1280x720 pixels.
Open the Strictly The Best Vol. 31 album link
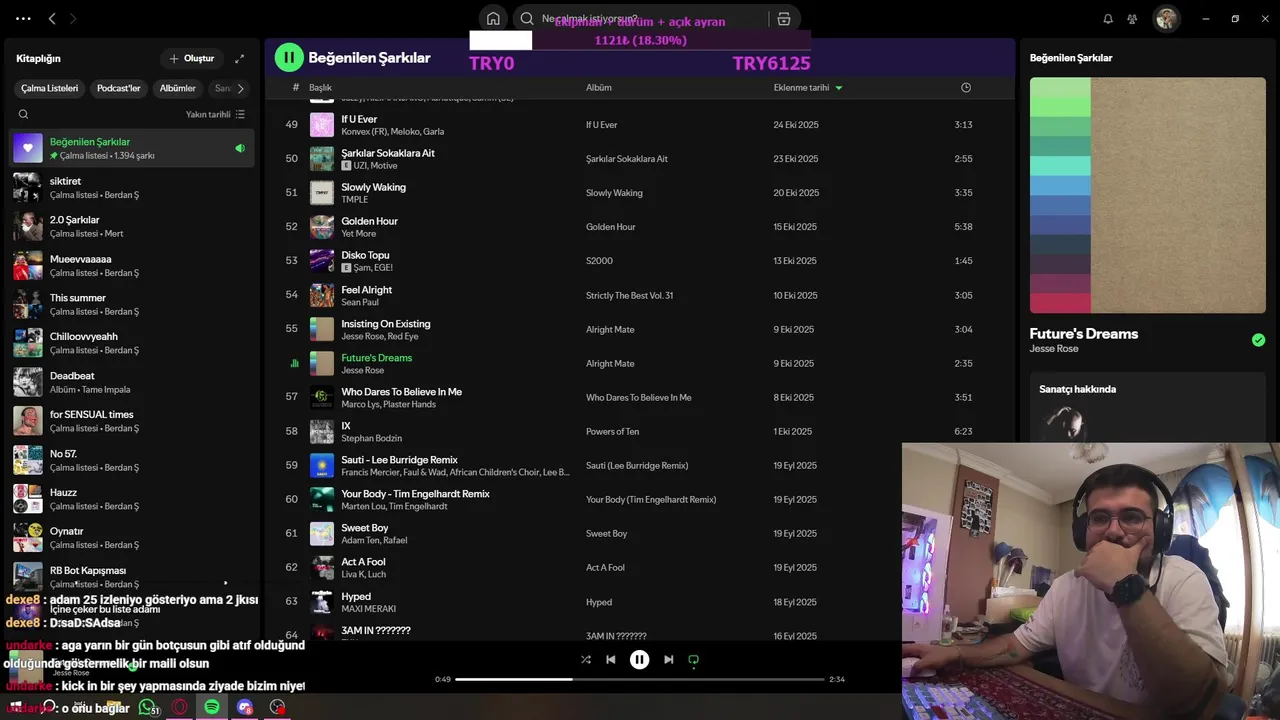pyautogui.click(x=629, y=295)
